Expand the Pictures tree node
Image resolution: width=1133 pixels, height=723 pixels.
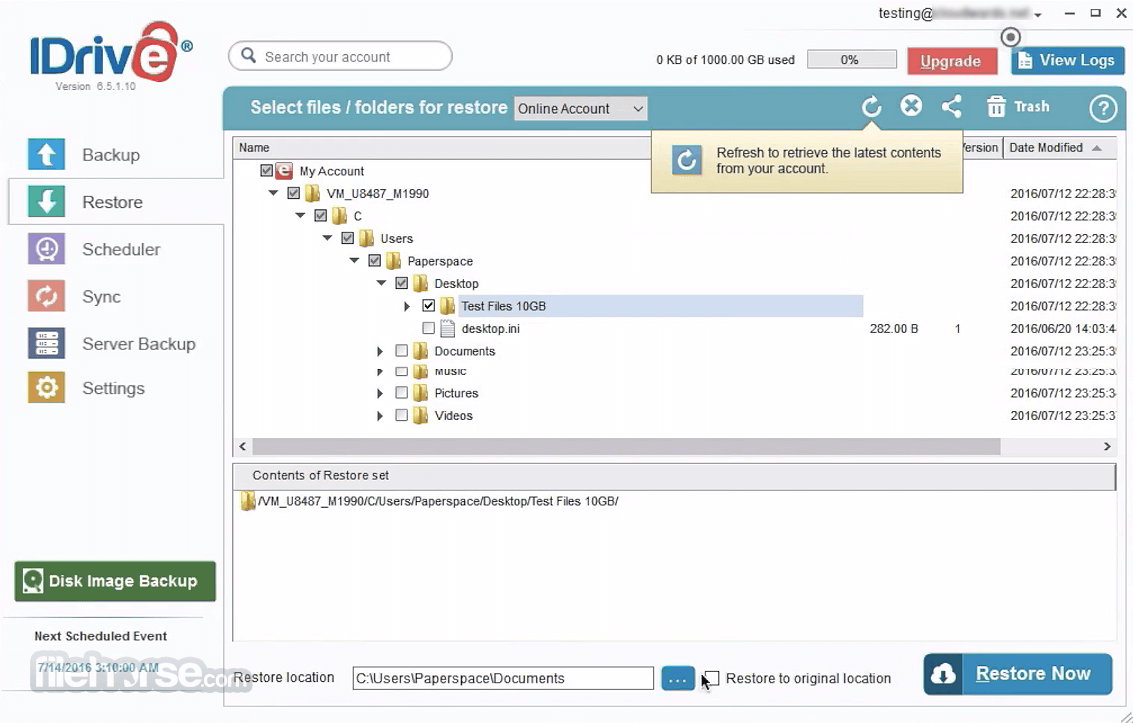[381, 394]
